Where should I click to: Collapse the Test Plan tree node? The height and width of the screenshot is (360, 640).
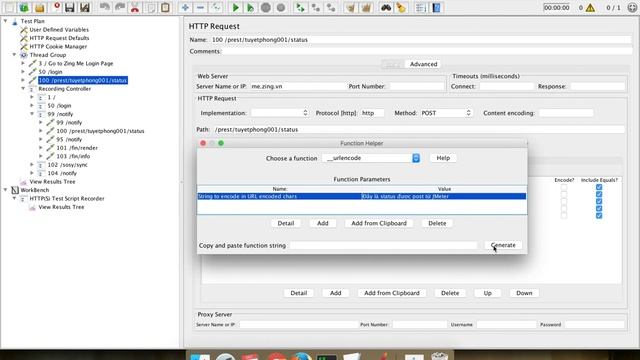pyautogui.click(x=6, y=20)
